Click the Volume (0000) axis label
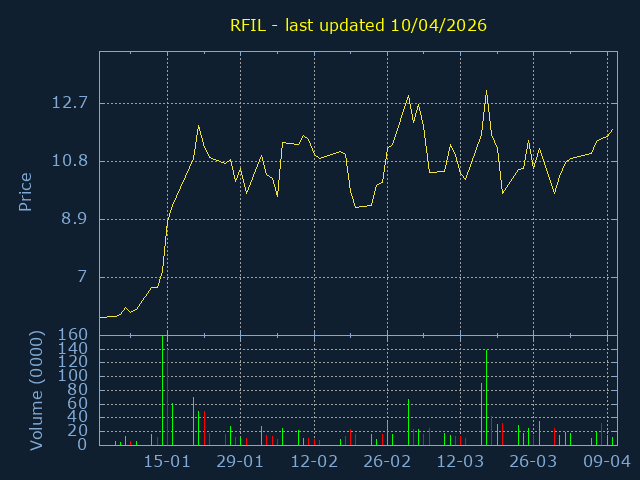 pos(37,390)
